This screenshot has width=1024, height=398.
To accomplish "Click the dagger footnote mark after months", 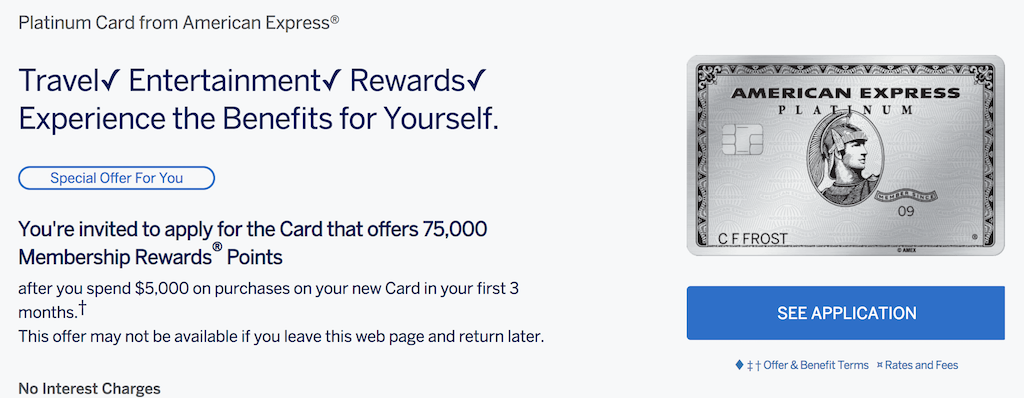I will point(83,307).
